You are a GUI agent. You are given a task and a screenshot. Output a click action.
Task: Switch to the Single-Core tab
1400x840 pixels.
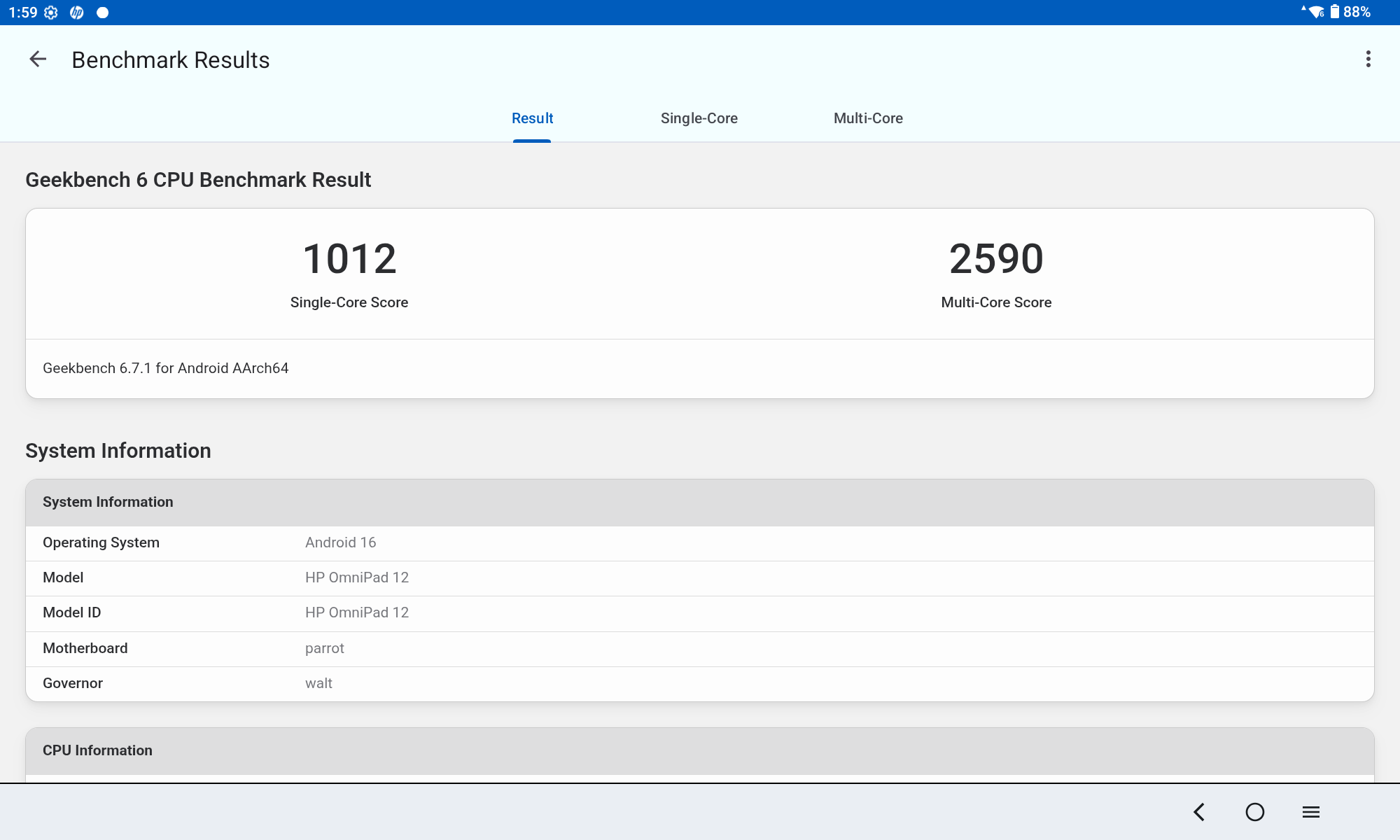699,118
